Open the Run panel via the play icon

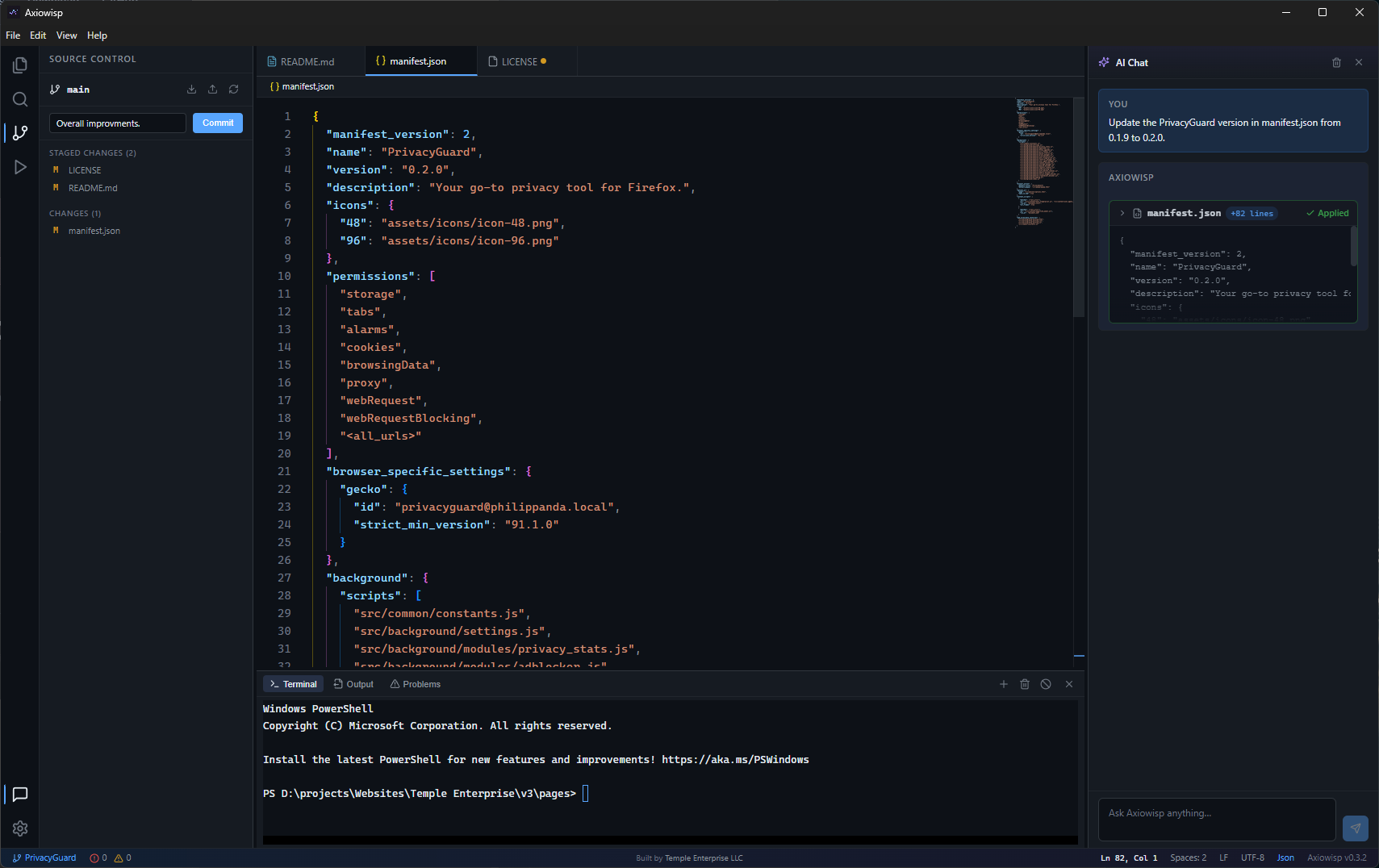[20, 167]
